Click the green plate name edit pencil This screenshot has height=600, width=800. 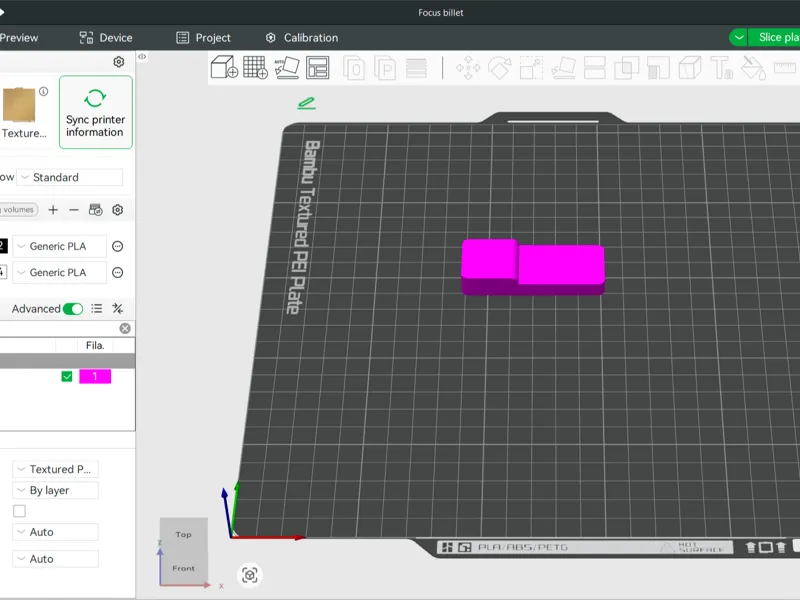(306, 103)
